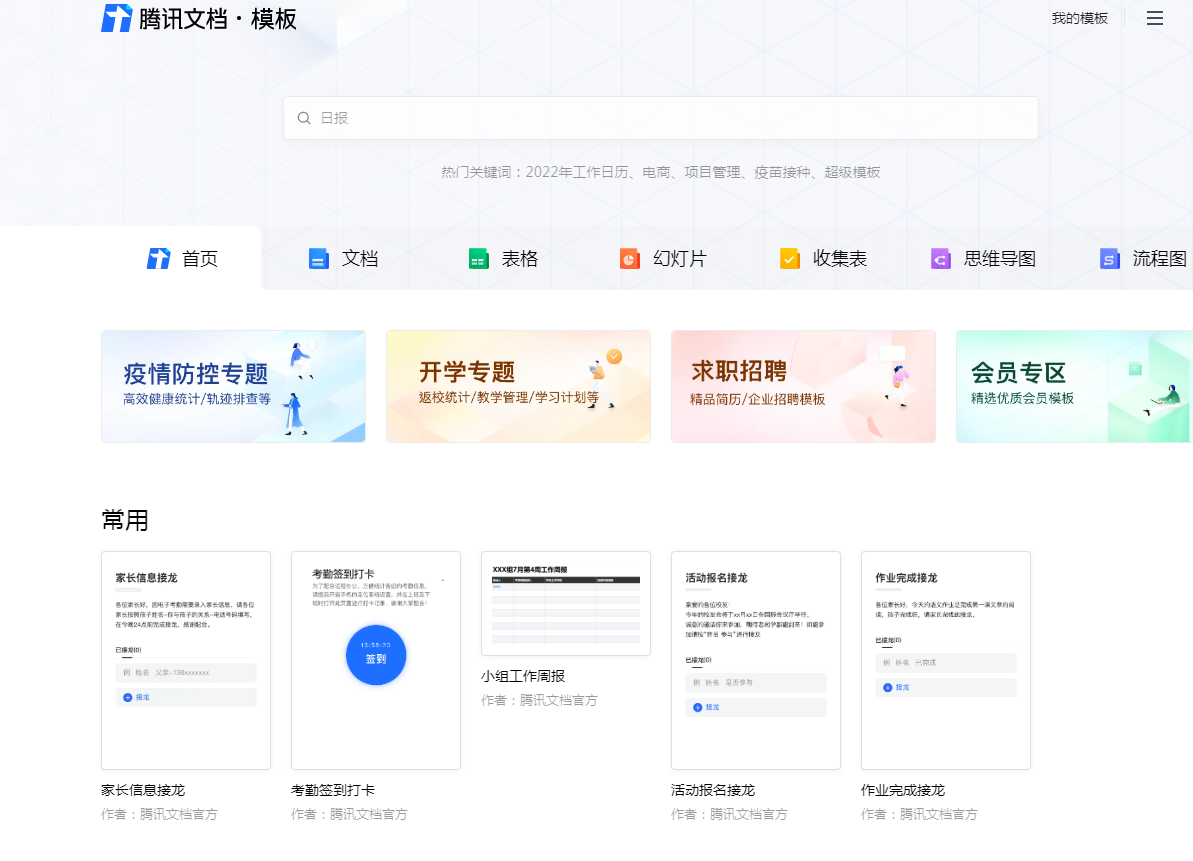
Task: Click hot keyword 2022年工作日历
Action: point(577,173)
